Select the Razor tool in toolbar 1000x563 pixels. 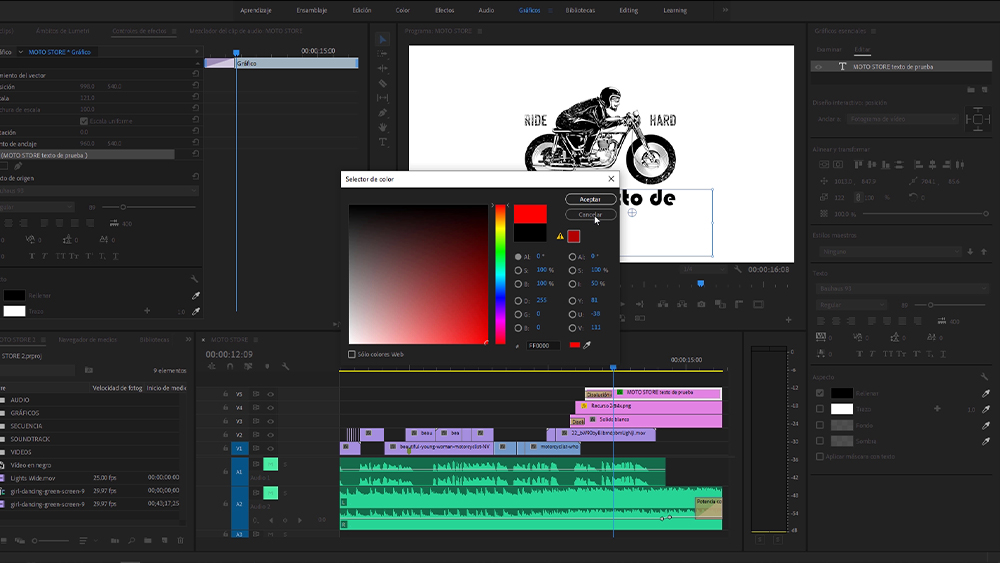click(x=383, y=84)
